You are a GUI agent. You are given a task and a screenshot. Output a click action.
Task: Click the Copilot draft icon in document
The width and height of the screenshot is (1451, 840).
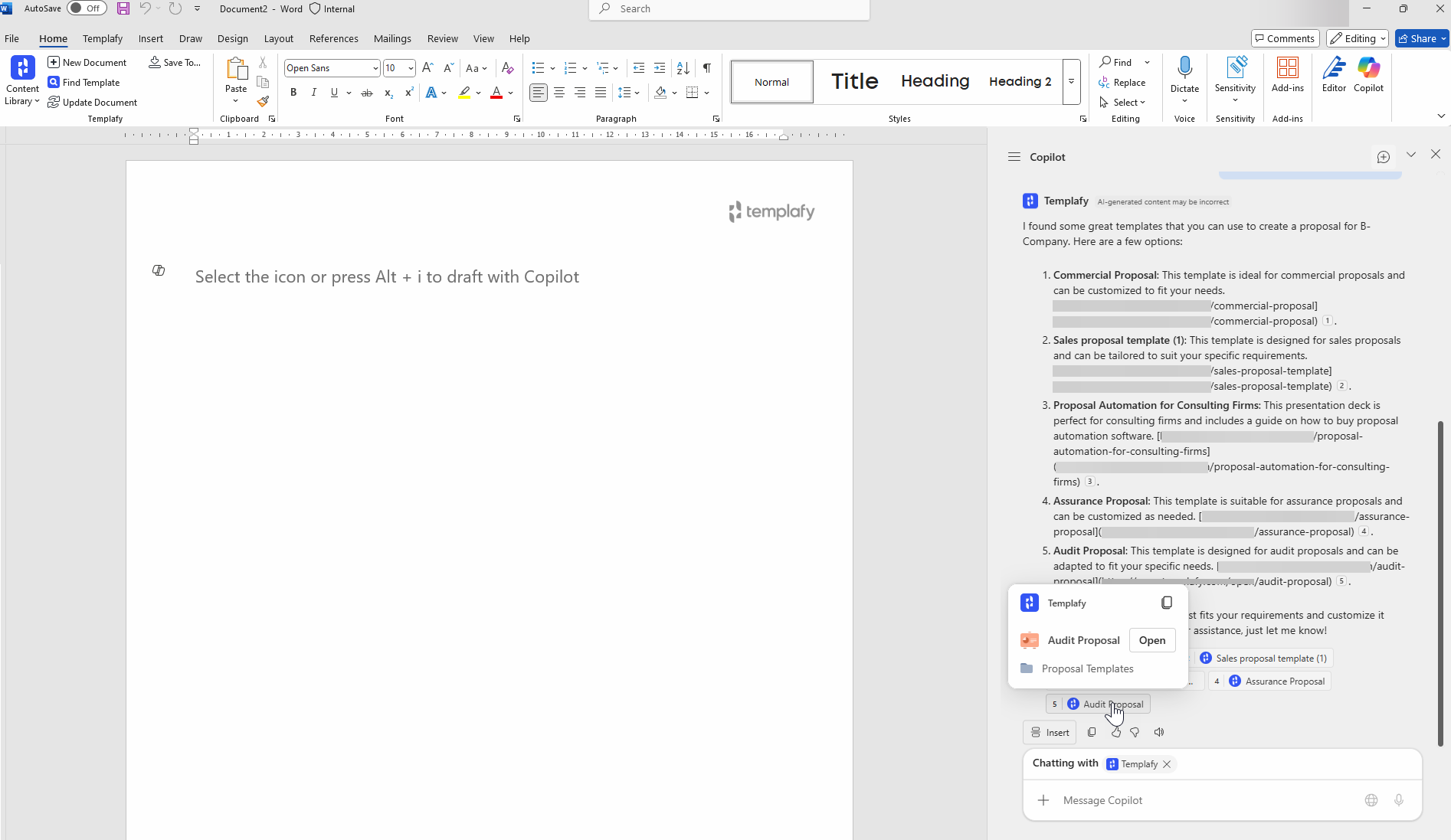159,270
